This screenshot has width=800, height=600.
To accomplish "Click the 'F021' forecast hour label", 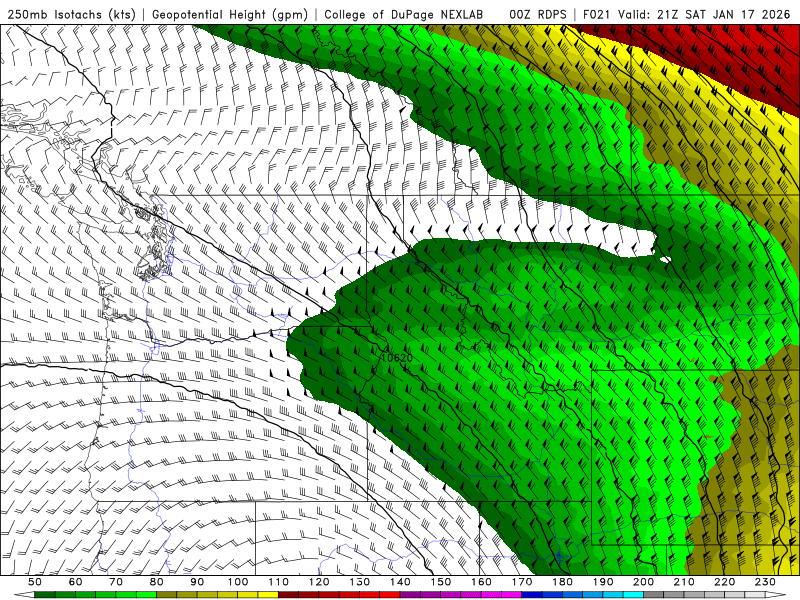I will 597,14.
